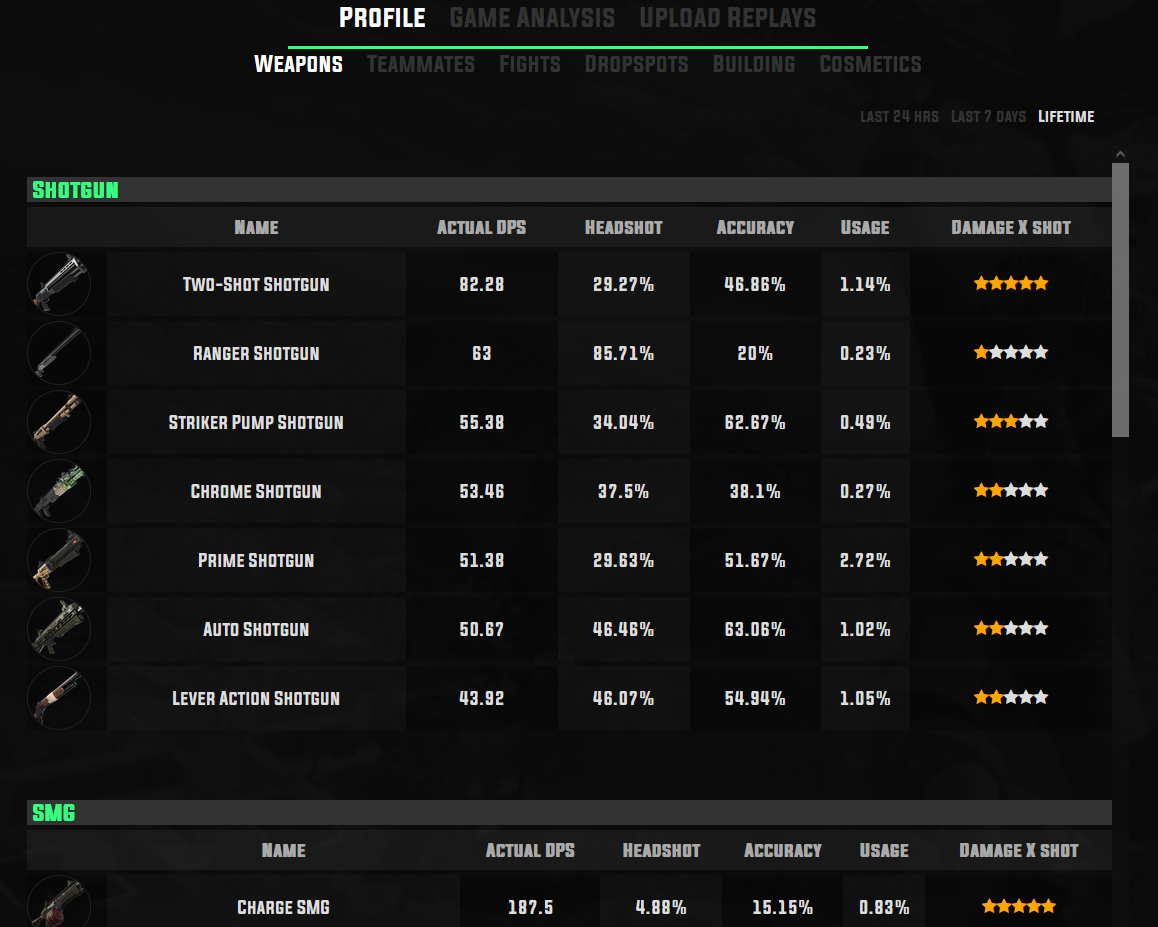This screenshot has width=1158, height=927.
Task: Click SMG Damage X Shot header
Action: pyautogui.click(x=1018, y=850)
